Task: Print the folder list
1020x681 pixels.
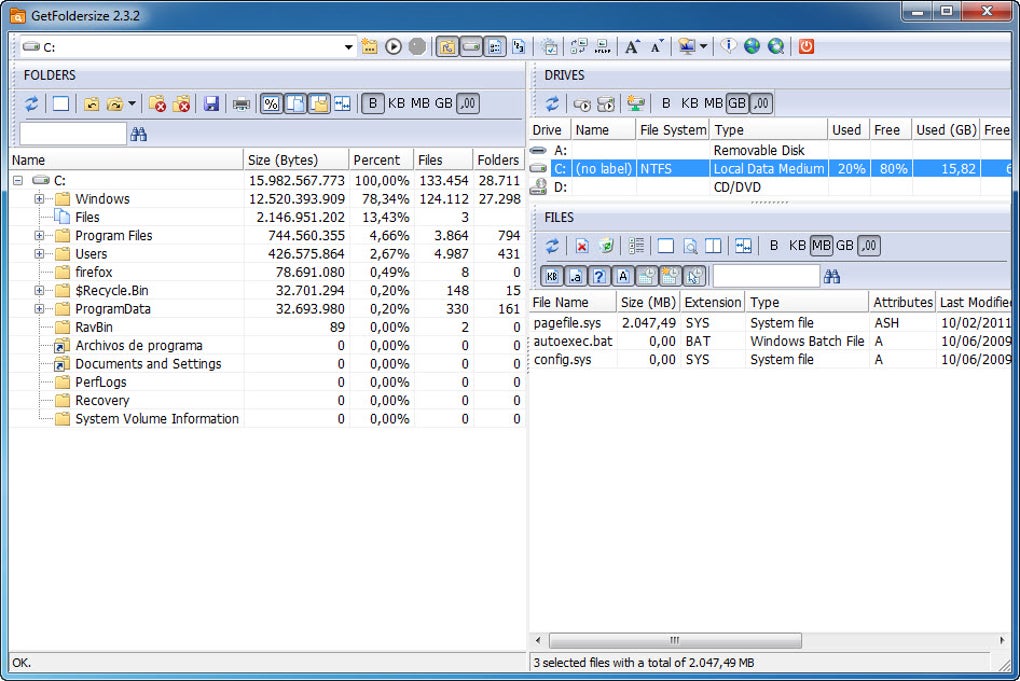Action: point(241,103)
